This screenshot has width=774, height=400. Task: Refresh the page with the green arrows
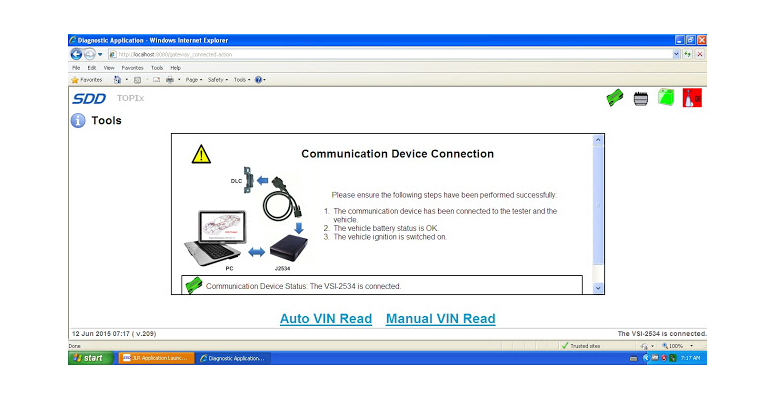click(x=687, y=54)
